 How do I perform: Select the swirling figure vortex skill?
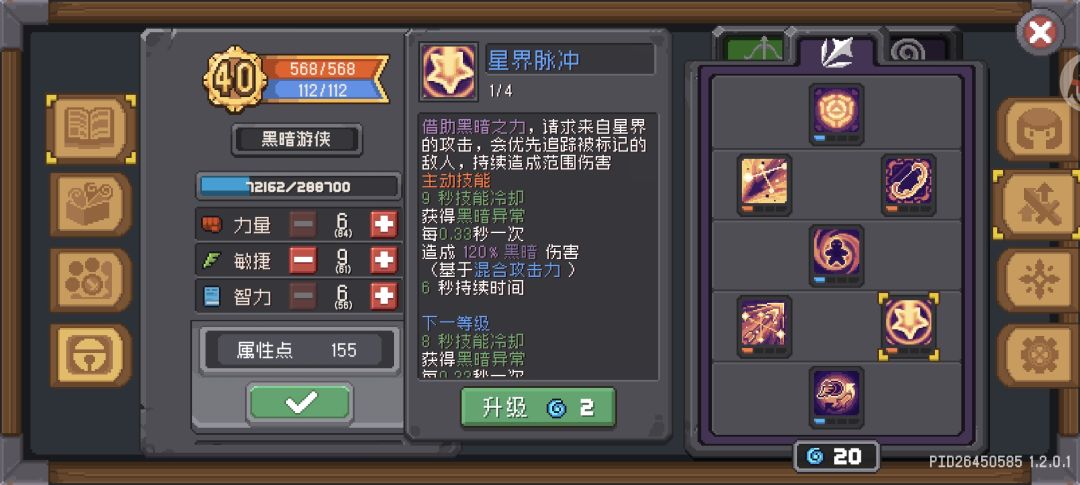point(837,256)
